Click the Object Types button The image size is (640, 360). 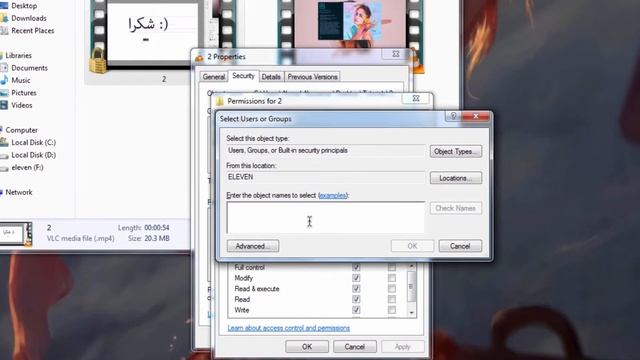456,151
